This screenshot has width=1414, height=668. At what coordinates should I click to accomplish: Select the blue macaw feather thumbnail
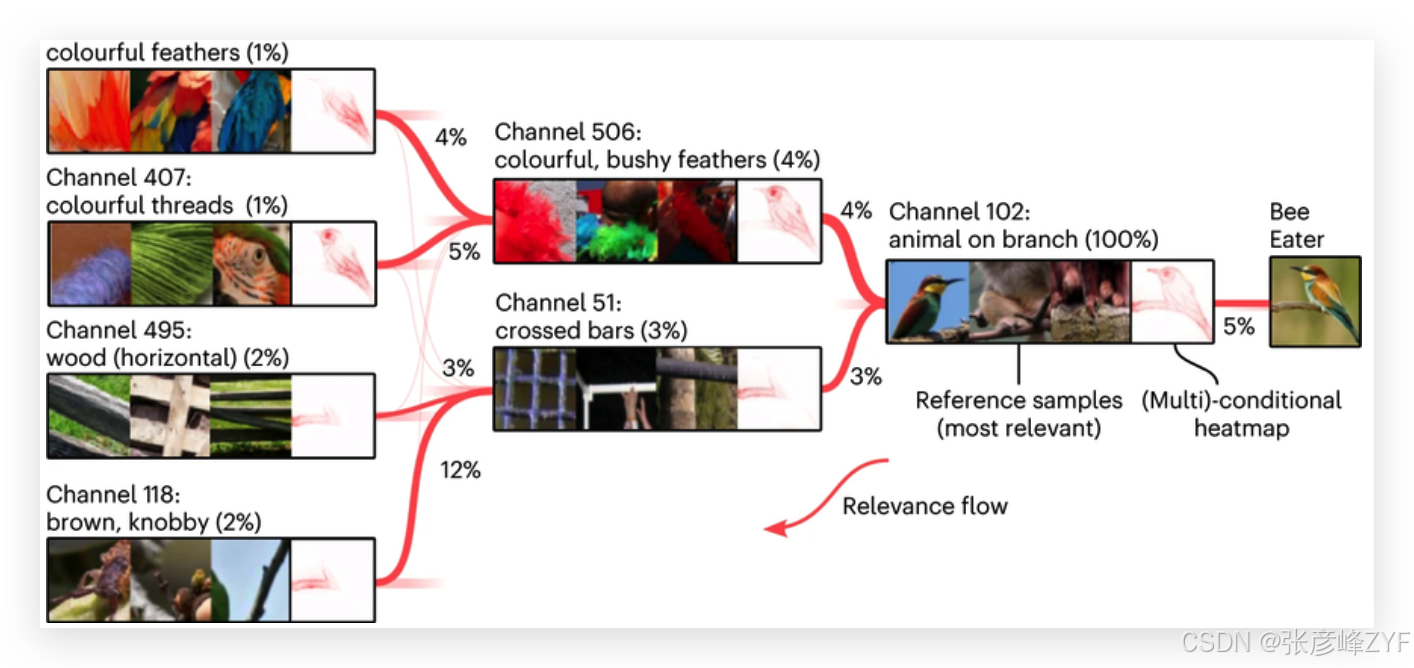(251, 110)
